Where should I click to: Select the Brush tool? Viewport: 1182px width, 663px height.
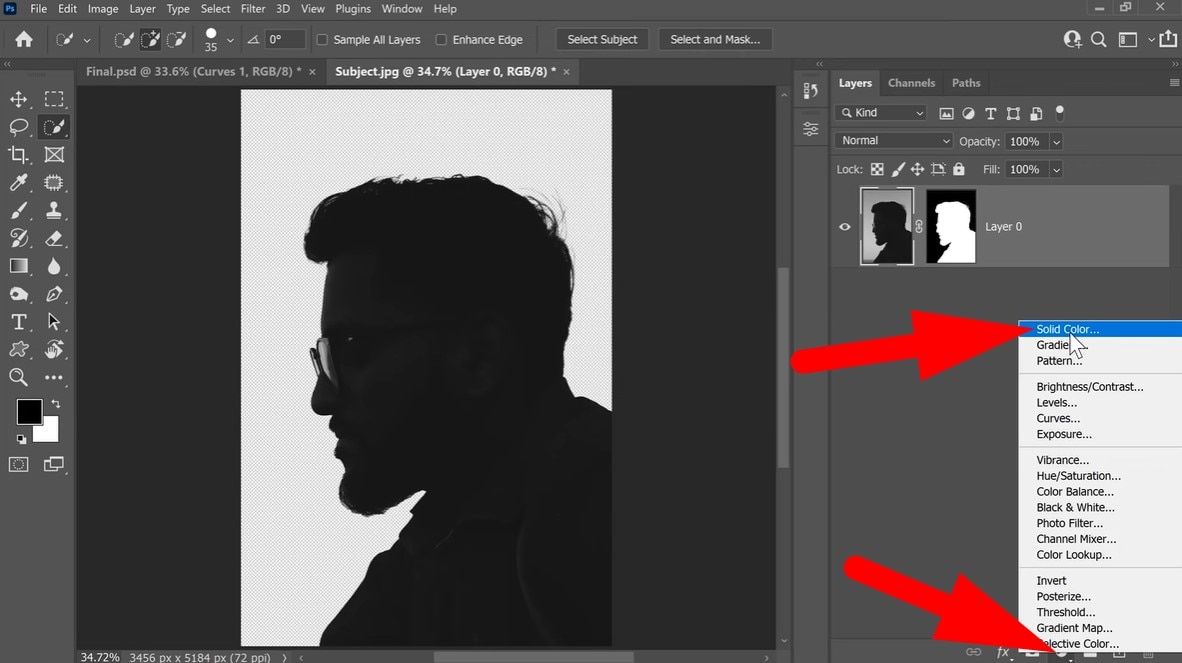point(18,210)
